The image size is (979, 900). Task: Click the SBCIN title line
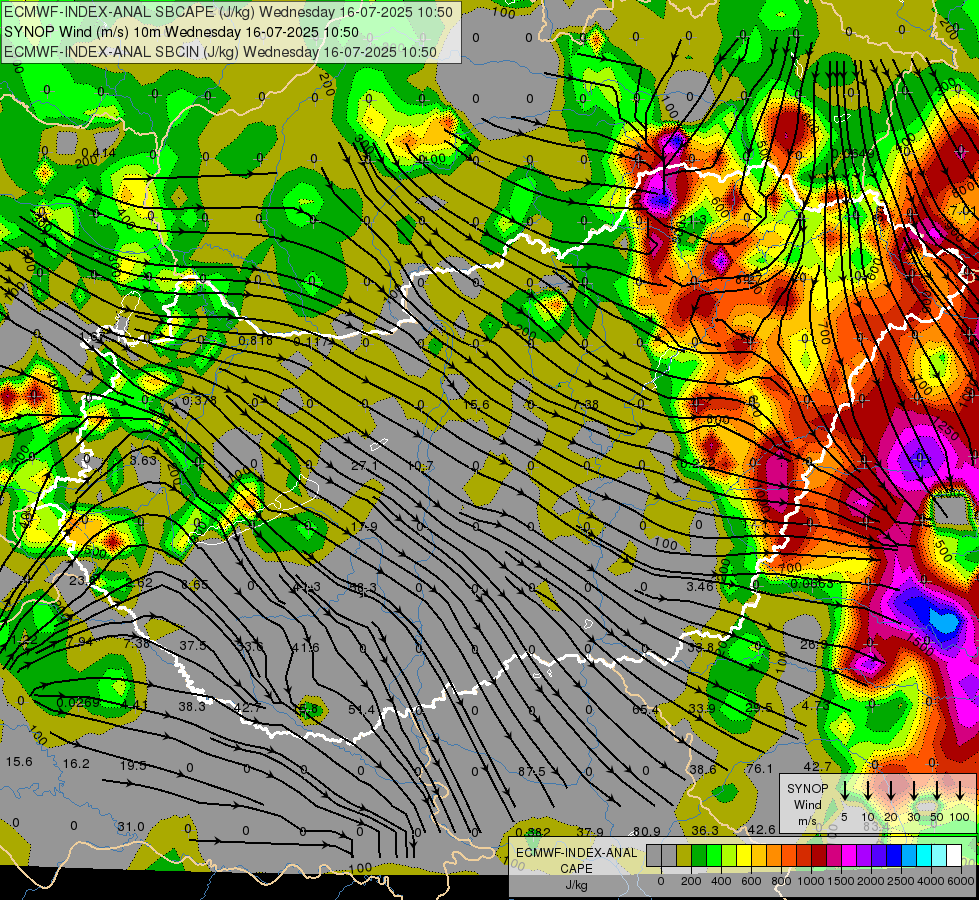click(x=220, y=52)
